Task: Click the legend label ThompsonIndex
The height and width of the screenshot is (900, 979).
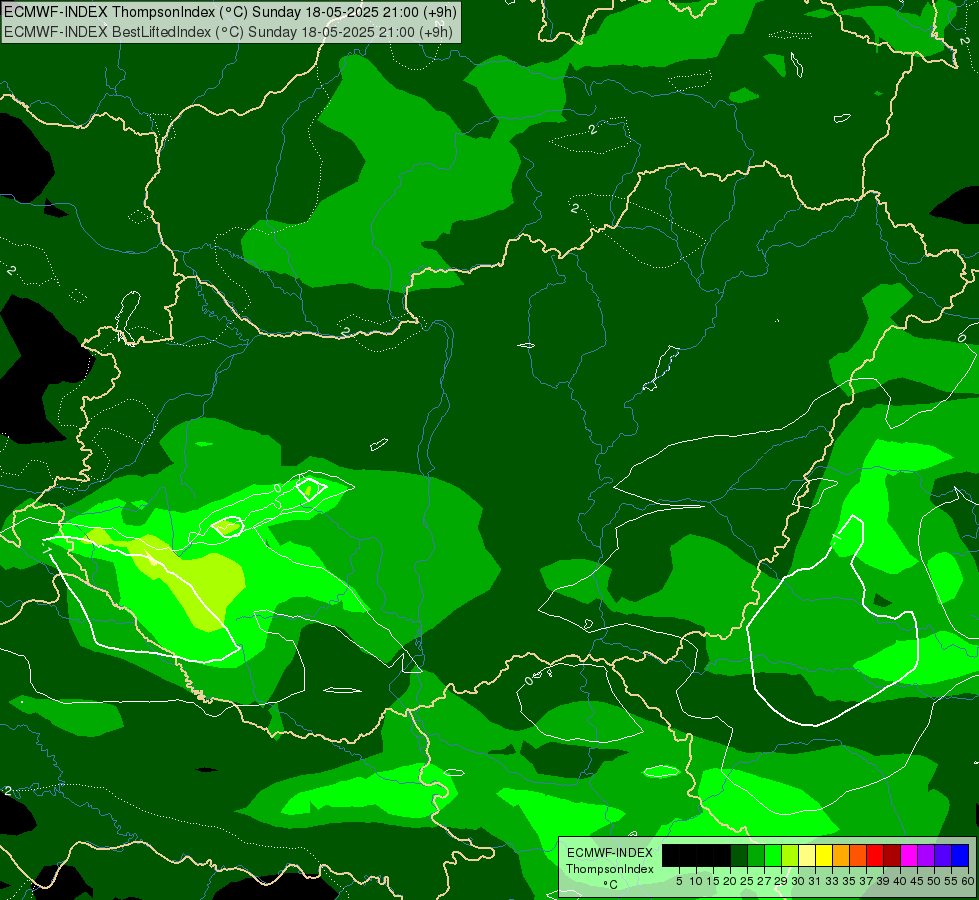Action: pos(610,869)
